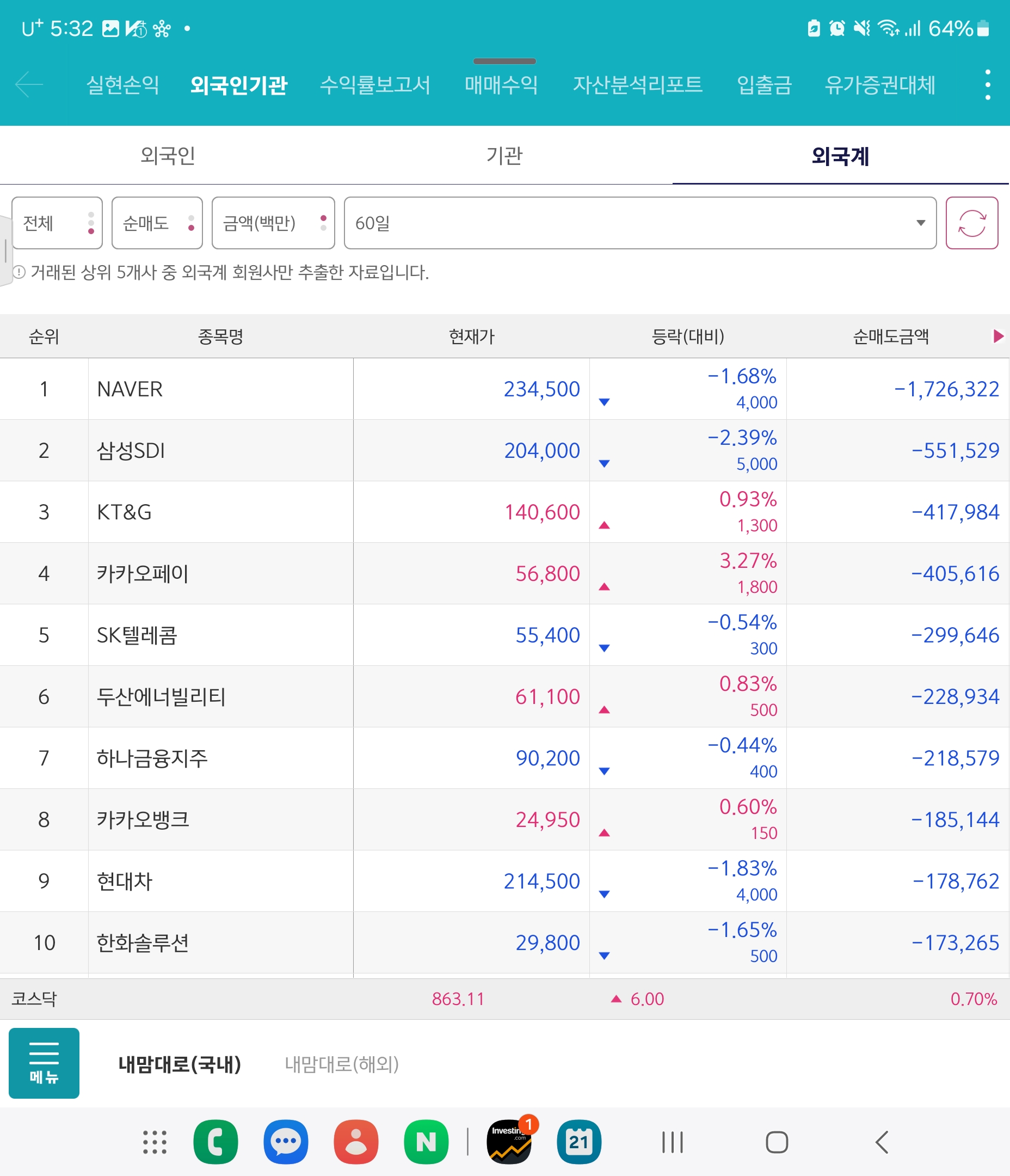Tap the 등락(대비) column header
The width and height of the screenshot is (1010, 1176).
[x=688, y=336]
